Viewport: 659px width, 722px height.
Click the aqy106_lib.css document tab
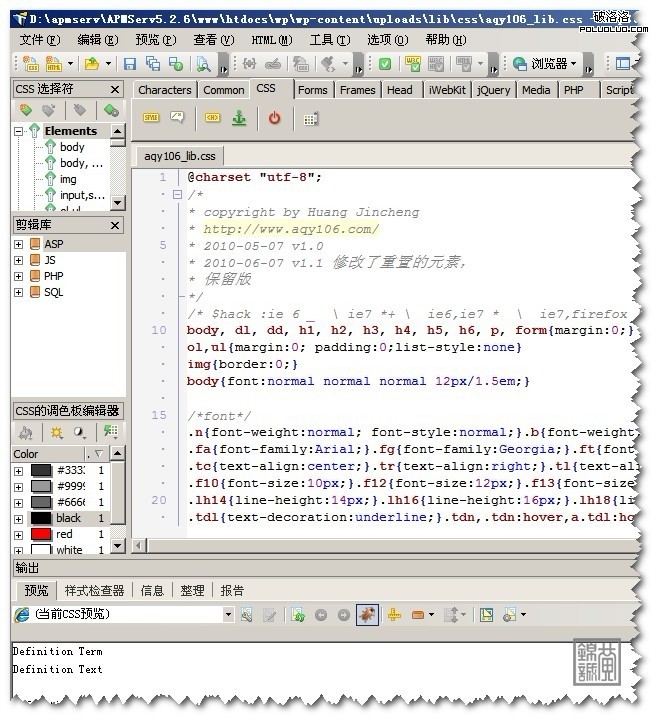pyautogui.click(x=179, y=157)
